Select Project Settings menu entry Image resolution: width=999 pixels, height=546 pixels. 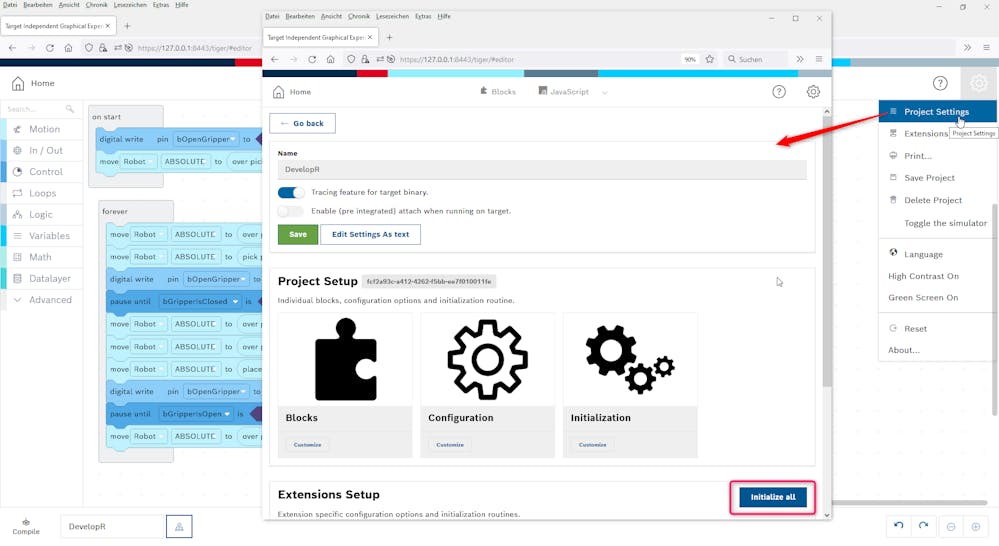pyautogui.click(x=936, y=112)
